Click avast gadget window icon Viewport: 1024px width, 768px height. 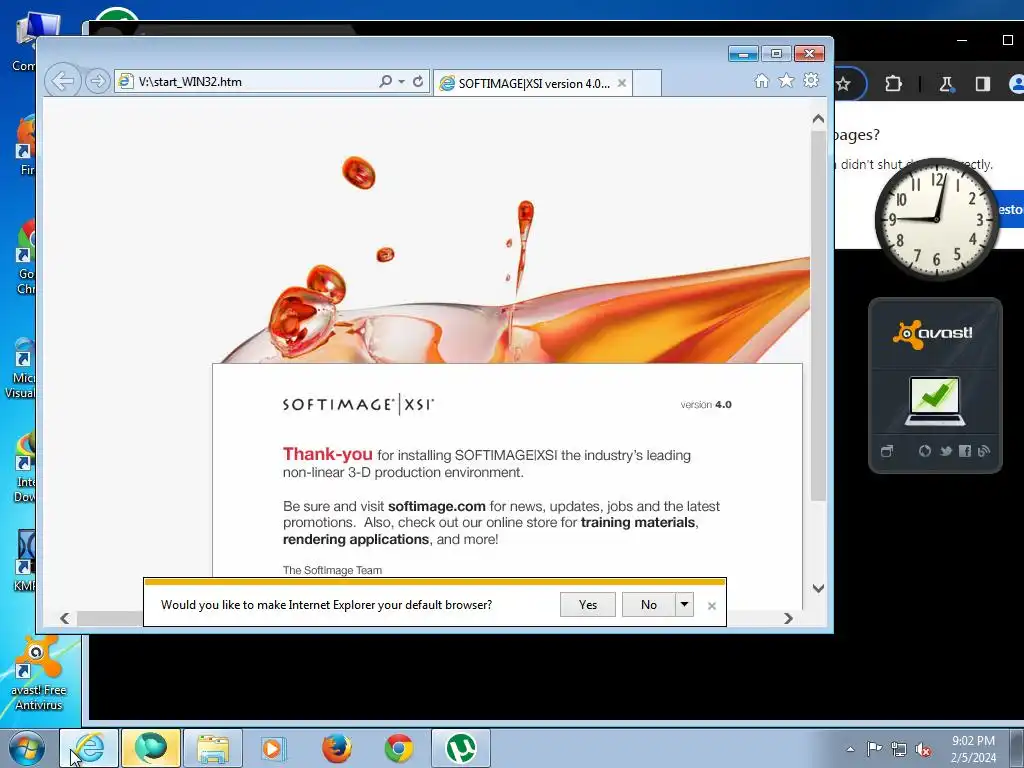pos(886,451)
